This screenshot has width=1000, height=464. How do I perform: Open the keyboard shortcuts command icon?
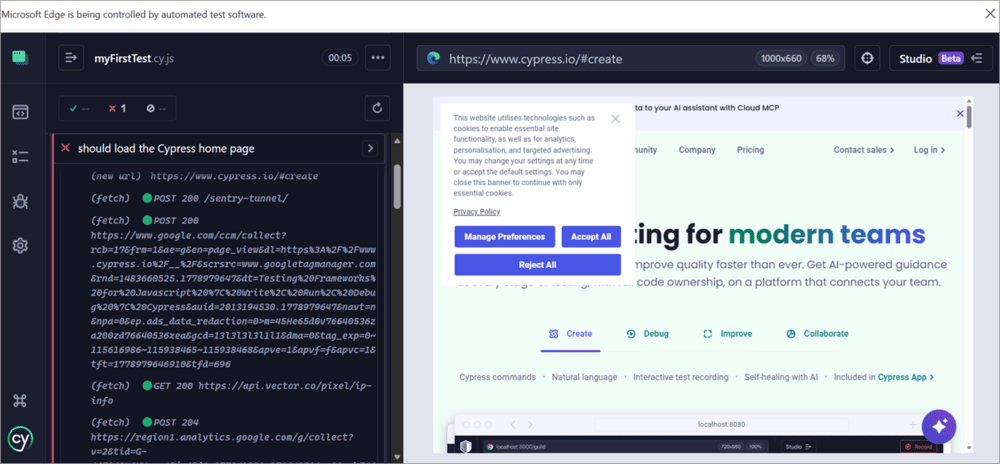coord(20,400)
